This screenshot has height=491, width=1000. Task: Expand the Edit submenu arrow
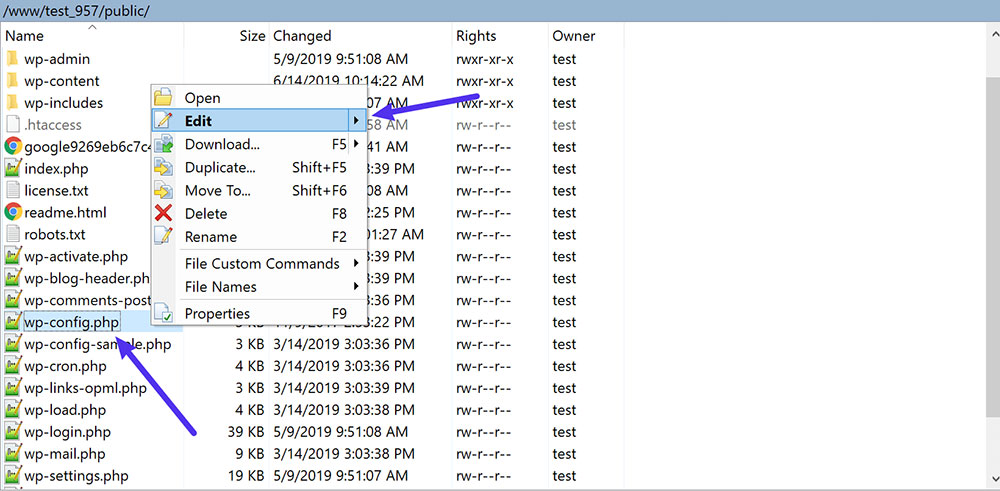(x=355, y=121)
